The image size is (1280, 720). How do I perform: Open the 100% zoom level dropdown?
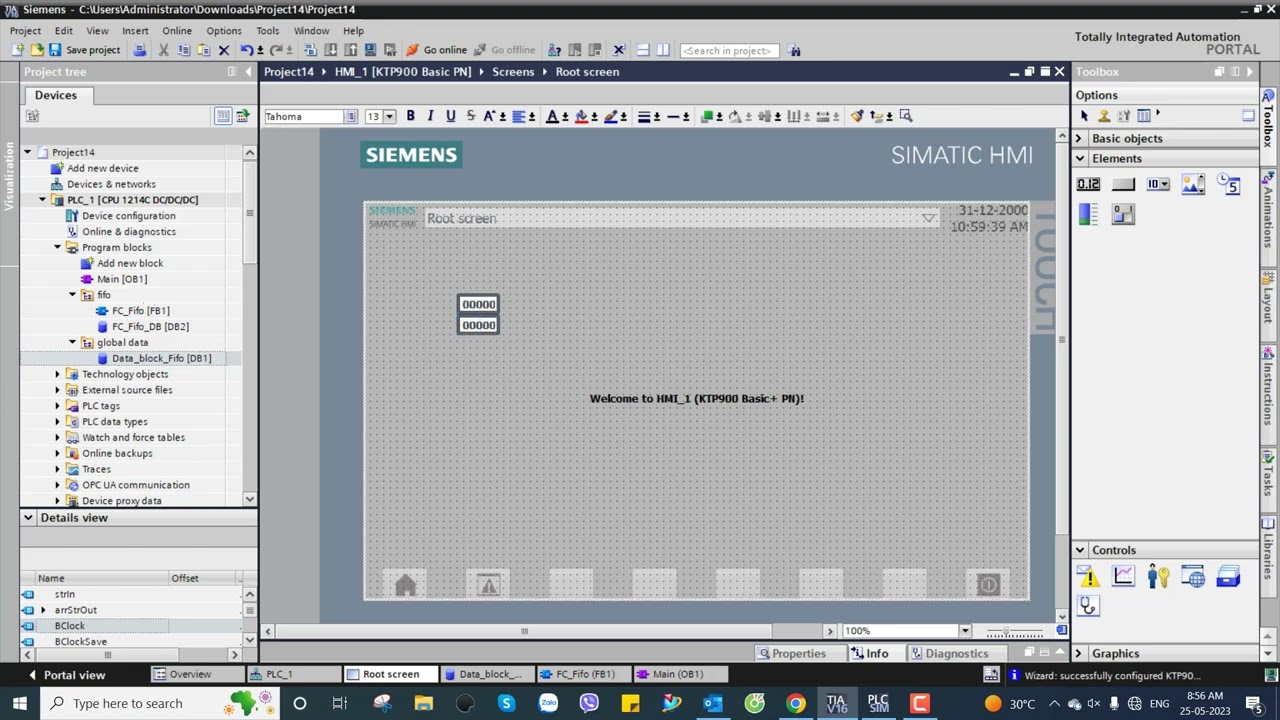click(x=964, y=631)
